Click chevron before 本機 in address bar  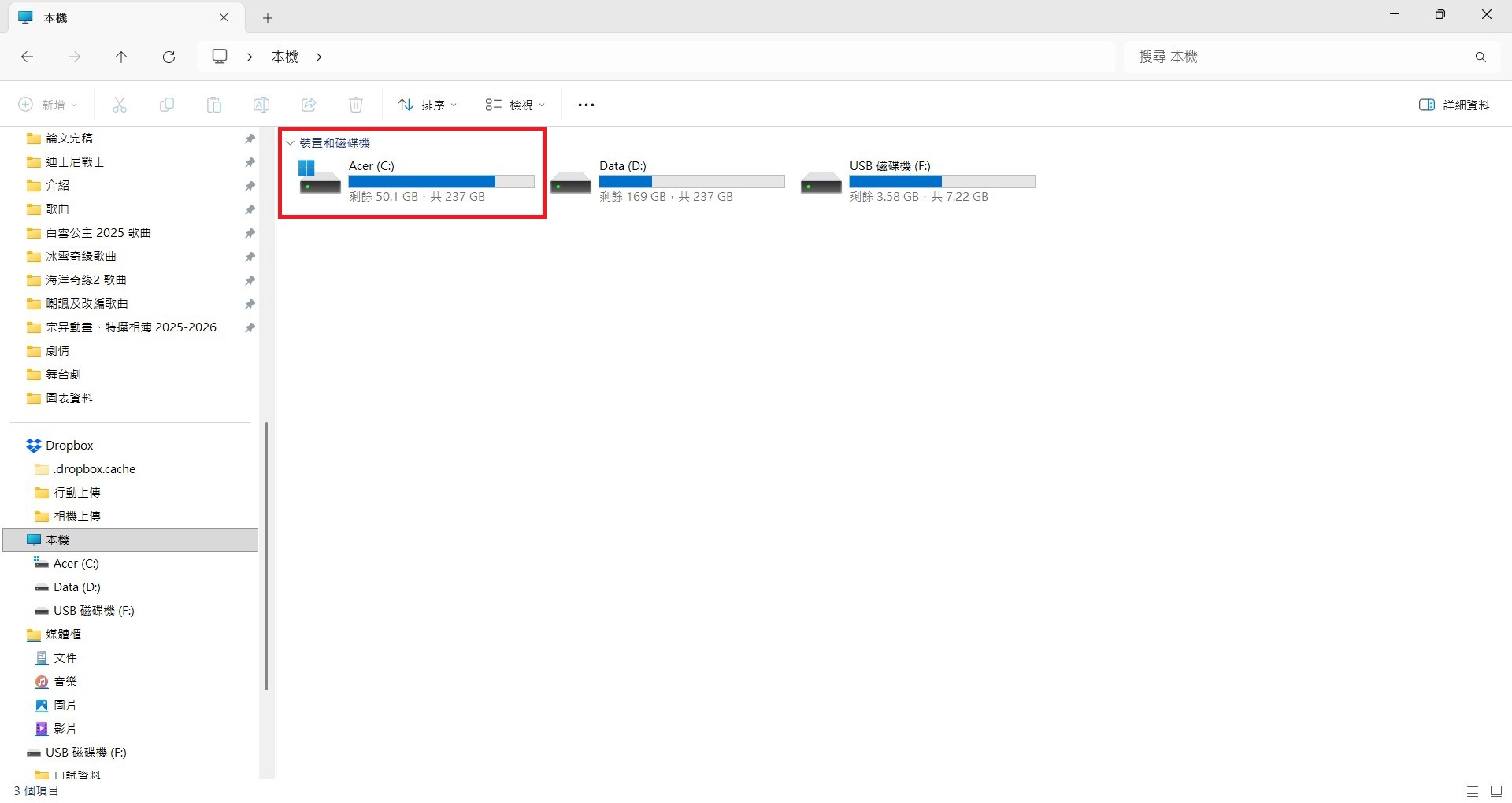click(x=250, y=57)
